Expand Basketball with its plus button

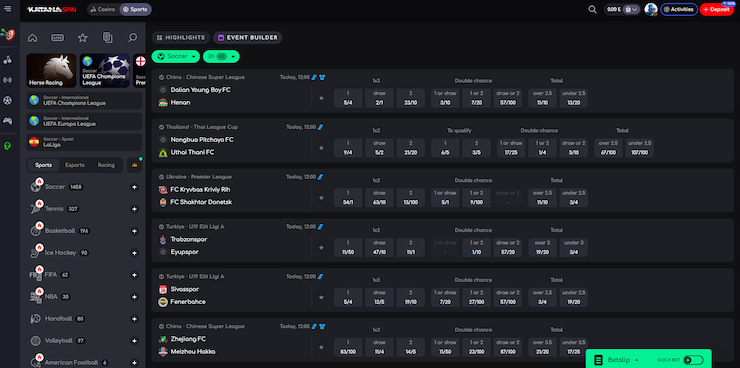tap(134, 231)
